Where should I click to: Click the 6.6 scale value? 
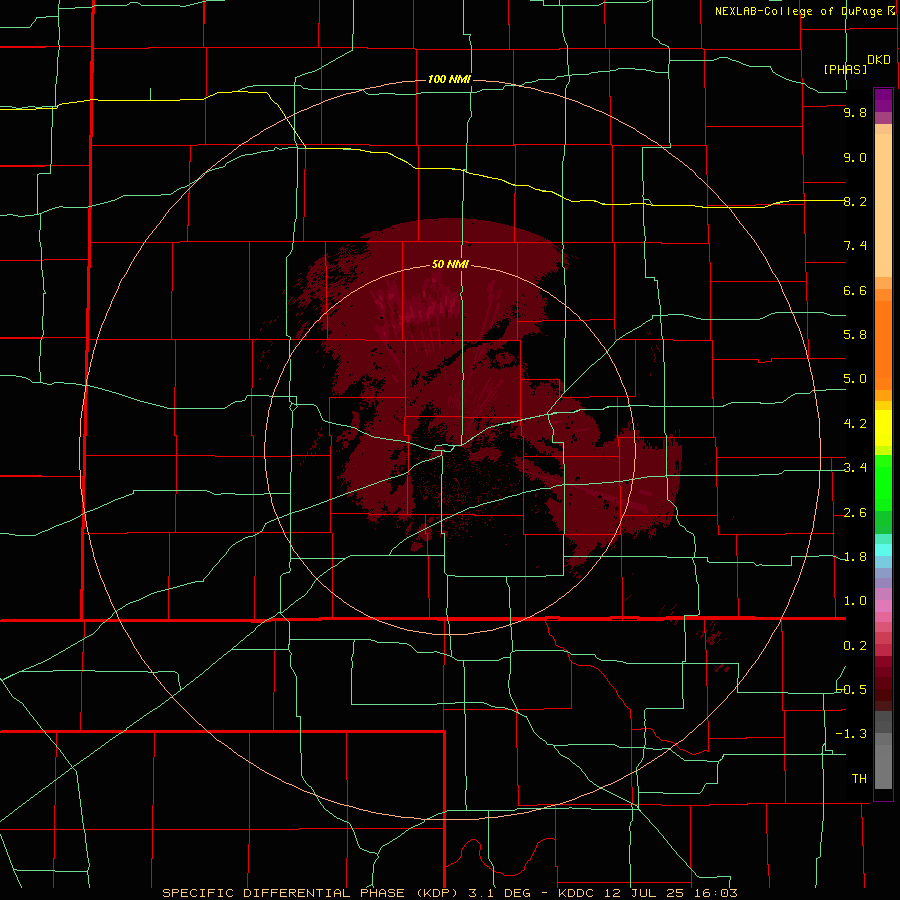(x=855, y=290)
